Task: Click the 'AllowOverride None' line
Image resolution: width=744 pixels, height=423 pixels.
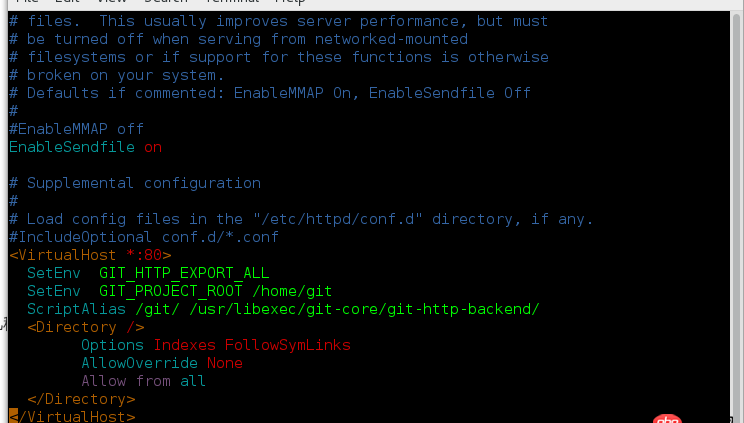Action: click(162, 363)
